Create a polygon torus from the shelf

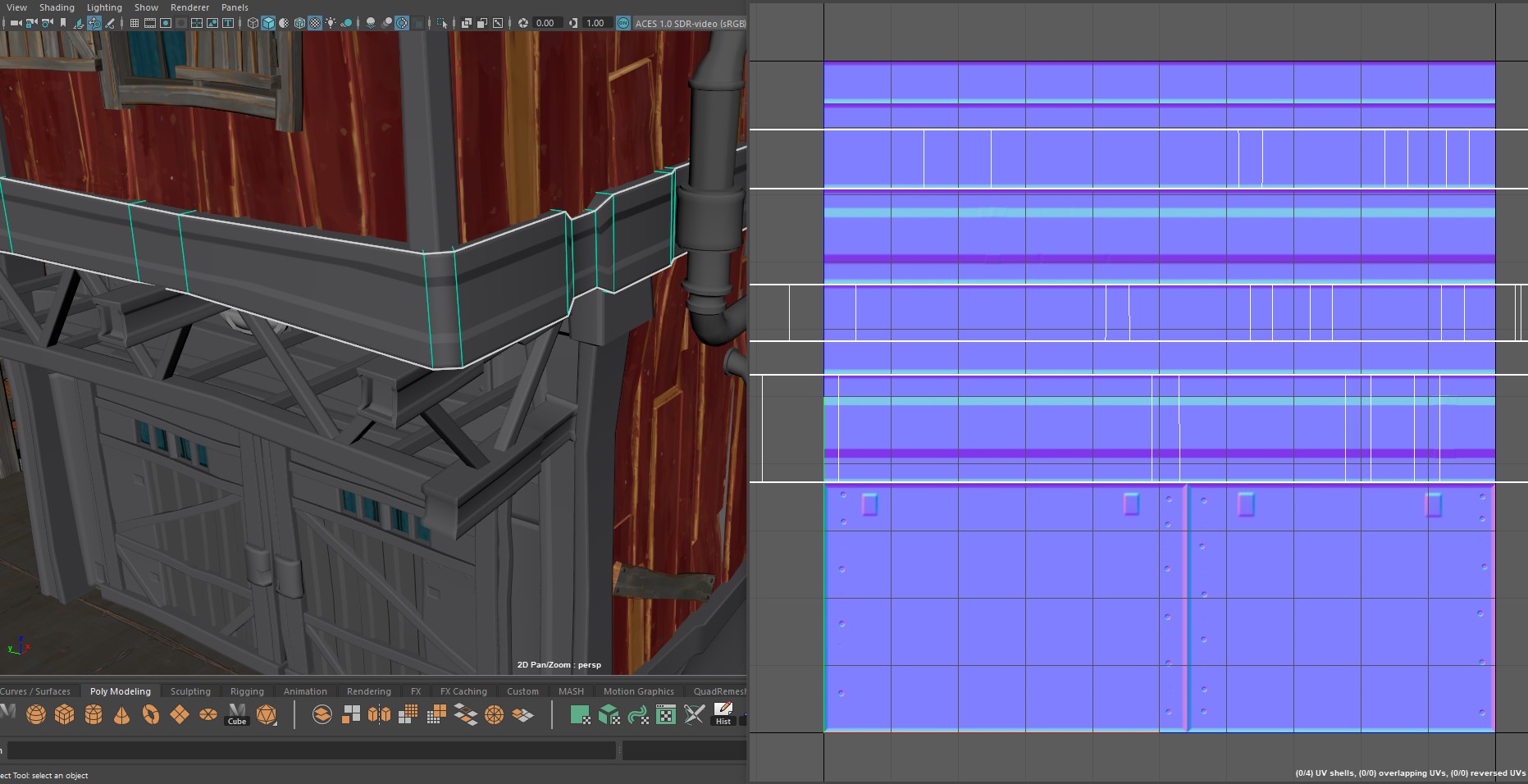pyautogui.click(x=151, y=714)
